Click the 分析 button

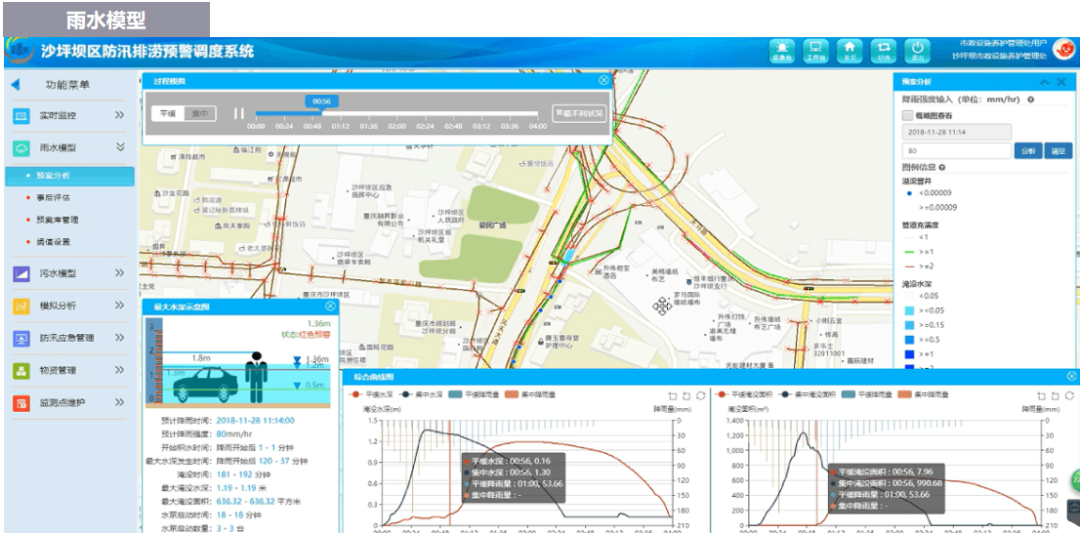click(1029, 151)
